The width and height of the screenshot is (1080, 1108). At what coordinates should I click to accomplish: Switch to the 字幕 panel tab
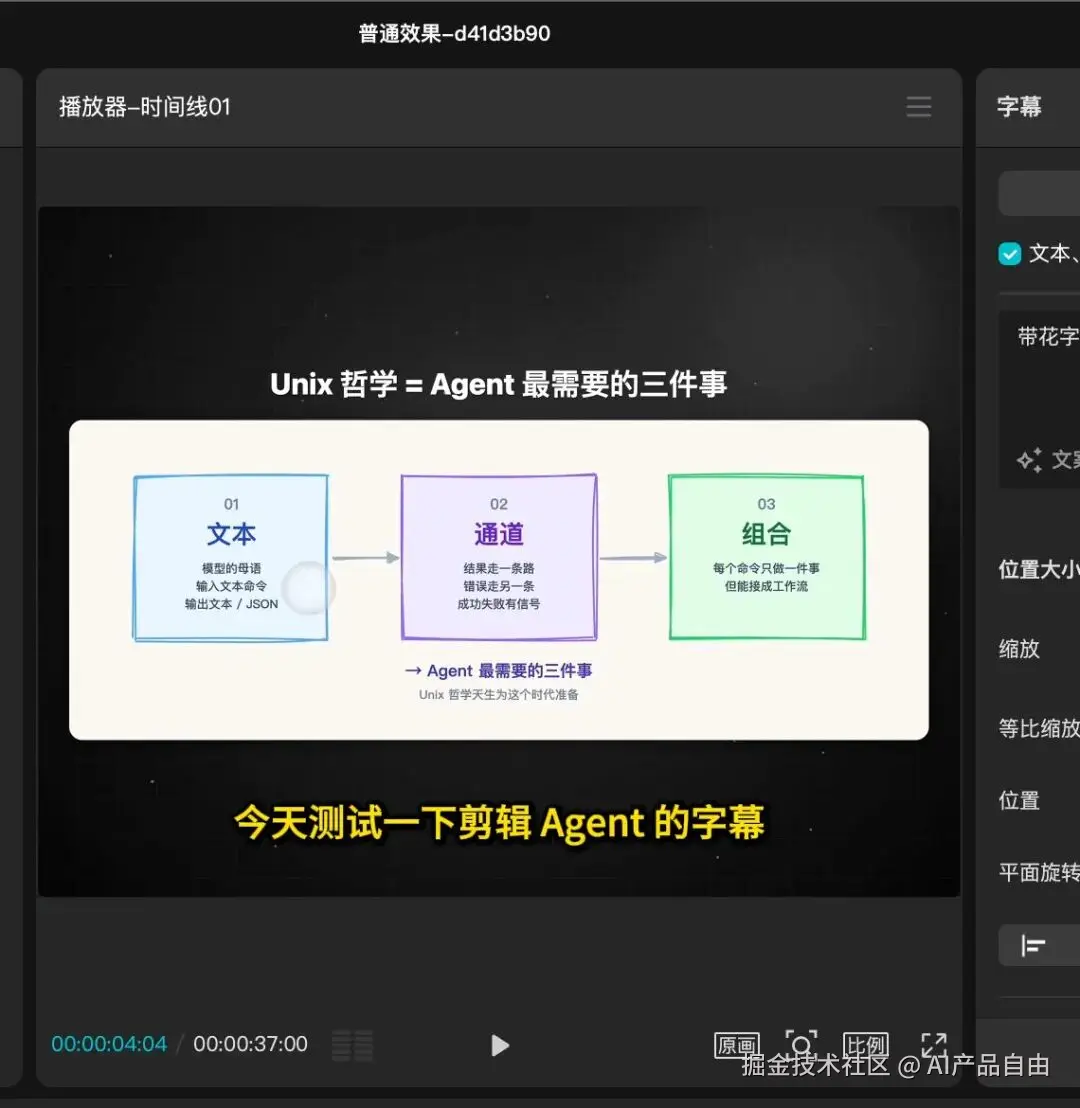pos(1018,106)
